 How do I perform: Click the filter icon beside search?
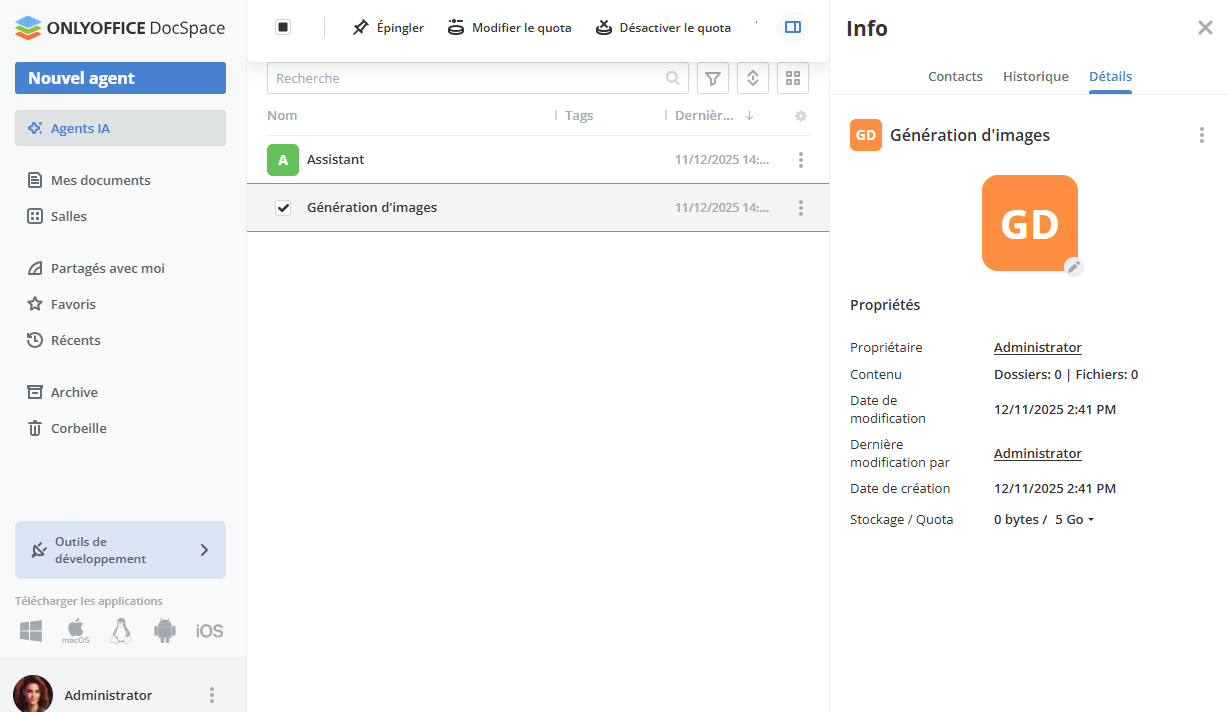click(712, 78)
